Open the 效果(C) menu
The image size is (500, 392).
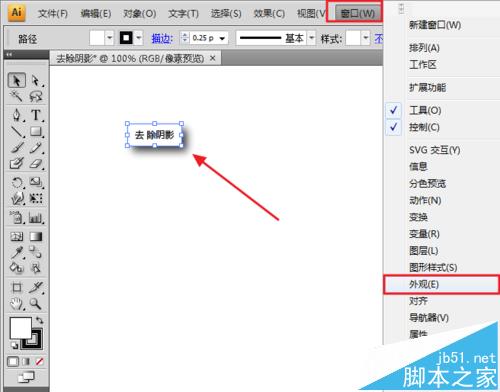point(269,14)
